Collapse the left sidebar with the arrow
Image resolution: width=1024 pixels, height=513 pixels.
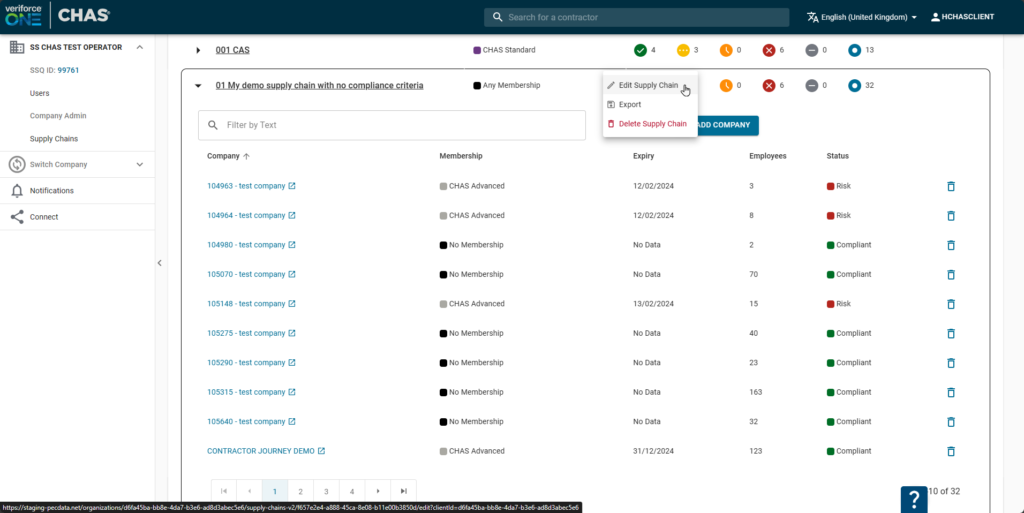[x=159, y=263]
